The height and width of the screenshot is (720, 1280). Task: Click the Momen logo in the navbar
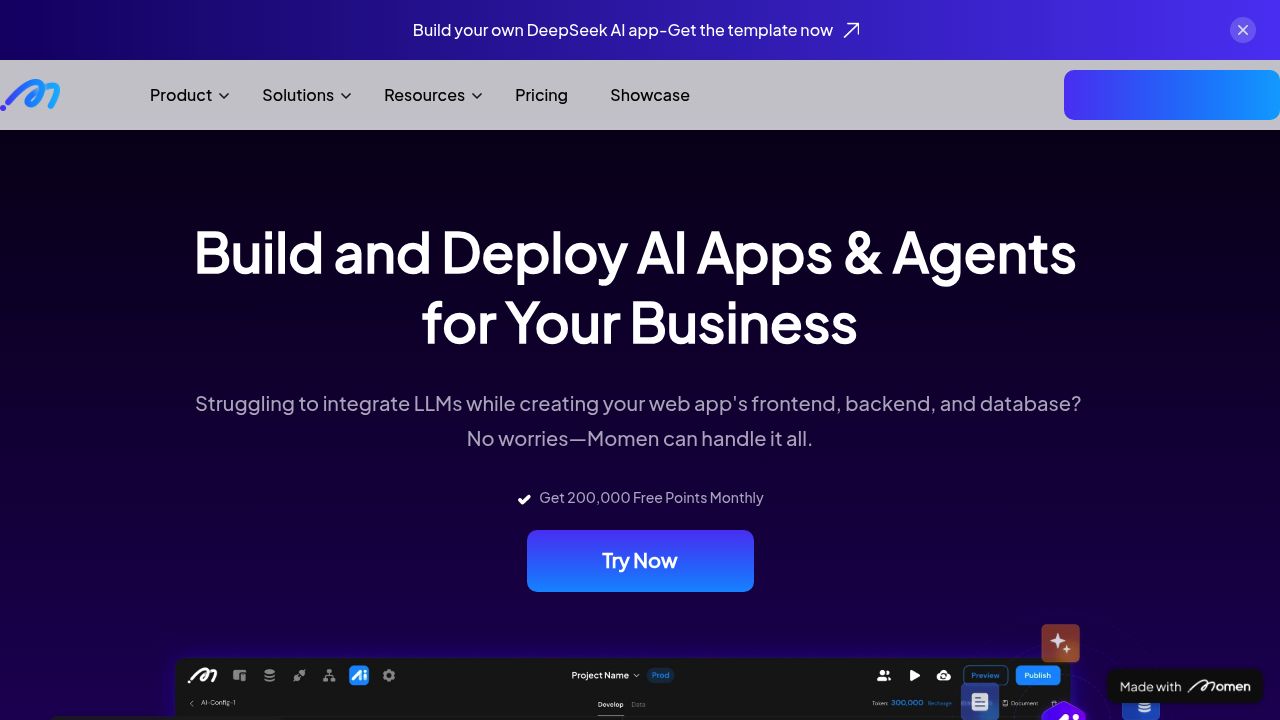(30, 95)
